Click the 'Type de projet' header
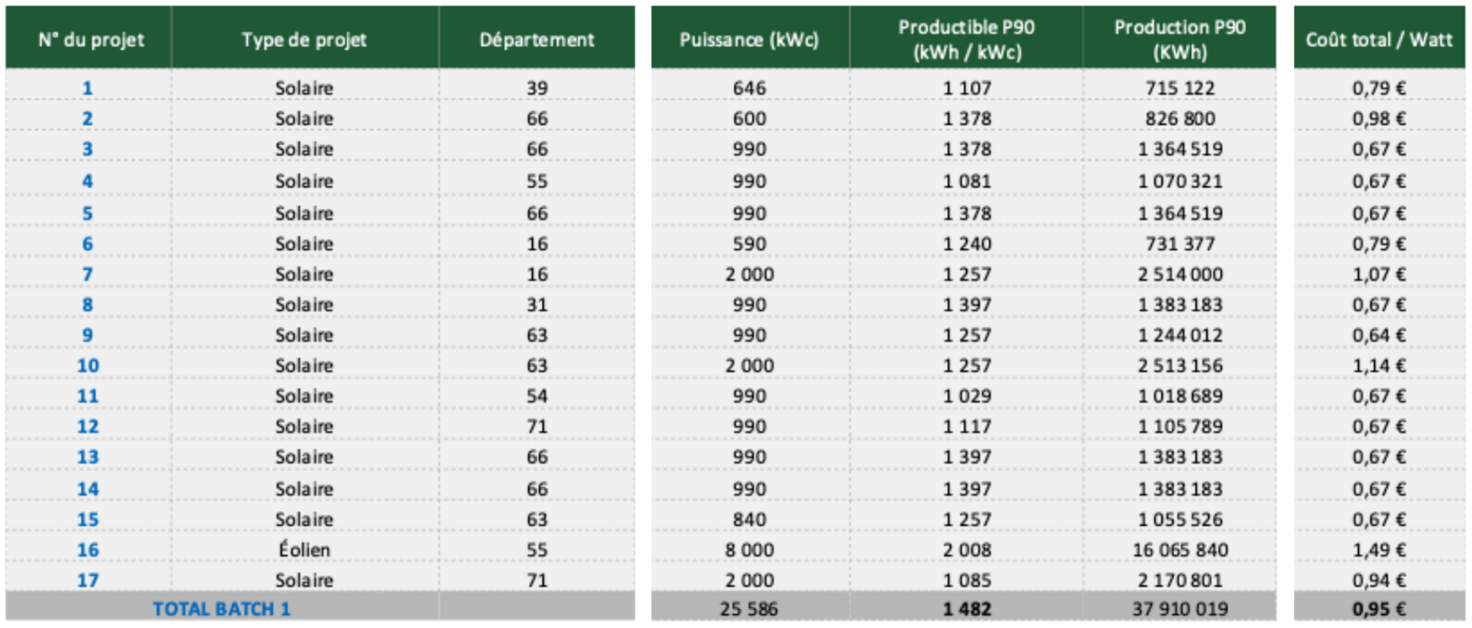This screenshot has height=628, width=1472. pyautogui.click(x=304, y=40)
